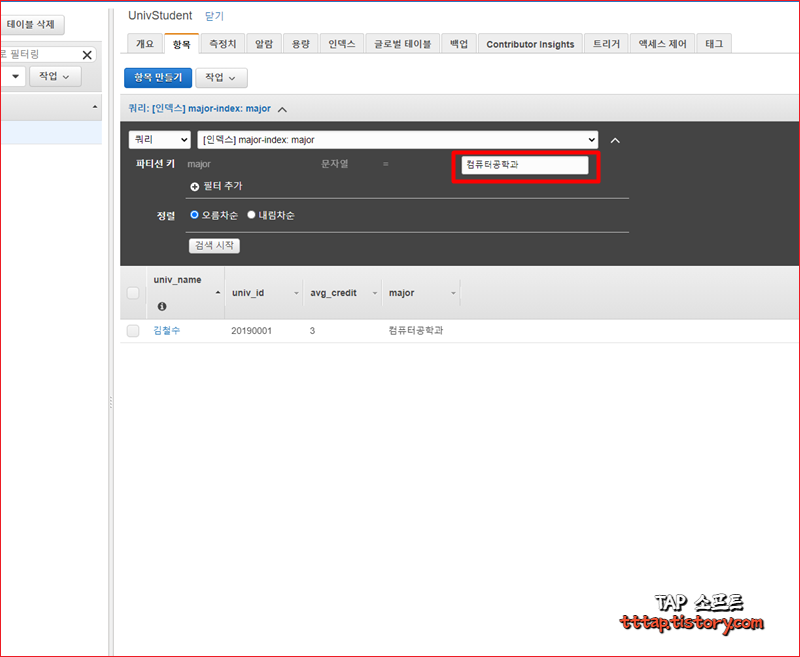Open major column sort arrow
The height and width of the screenshot is (657, 800).
coord(453,293)
